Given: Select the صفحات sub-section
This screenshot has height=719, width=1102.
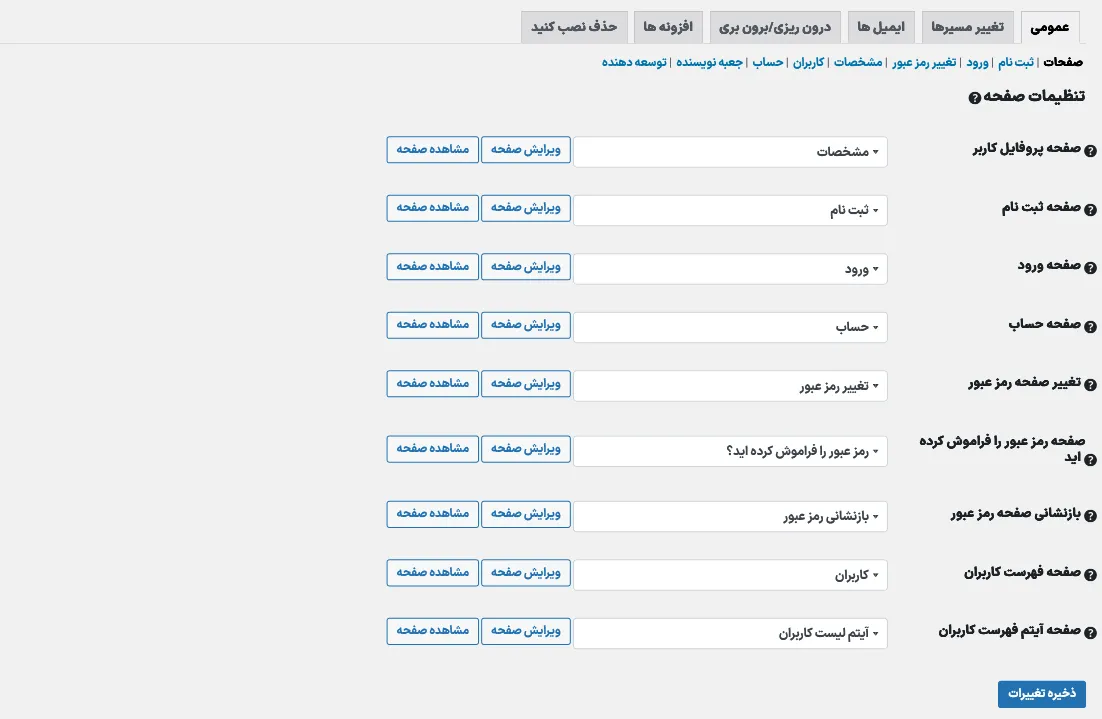Looking at the screenshot, I should point(1063,63).
